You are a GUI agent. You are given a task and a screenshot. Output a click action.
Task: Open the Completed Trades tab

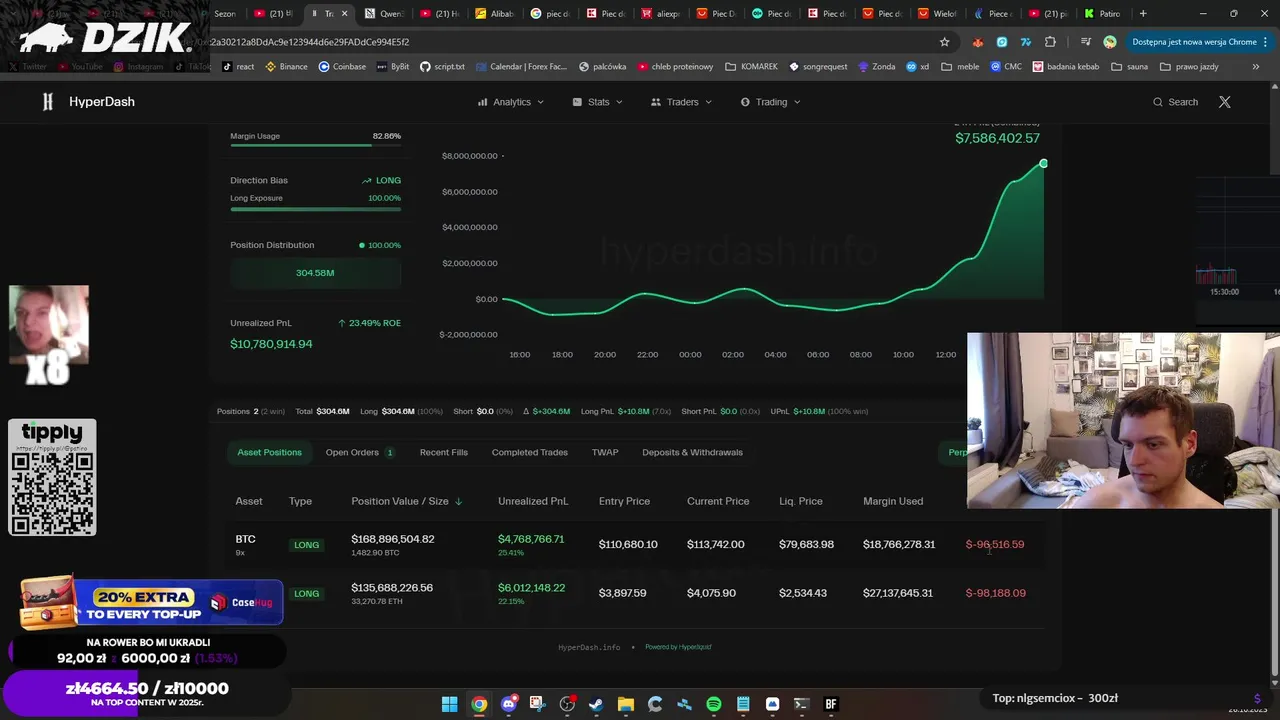pyautogui.click(x=530, y=452)
